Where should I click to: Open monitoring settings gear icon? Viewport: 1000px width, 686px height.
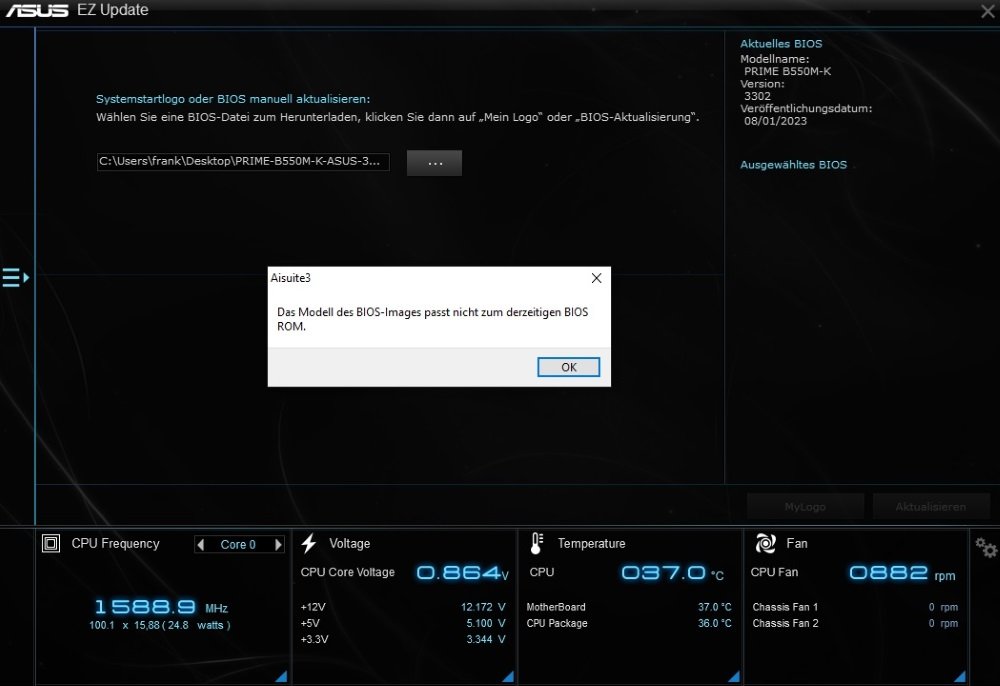986,547
